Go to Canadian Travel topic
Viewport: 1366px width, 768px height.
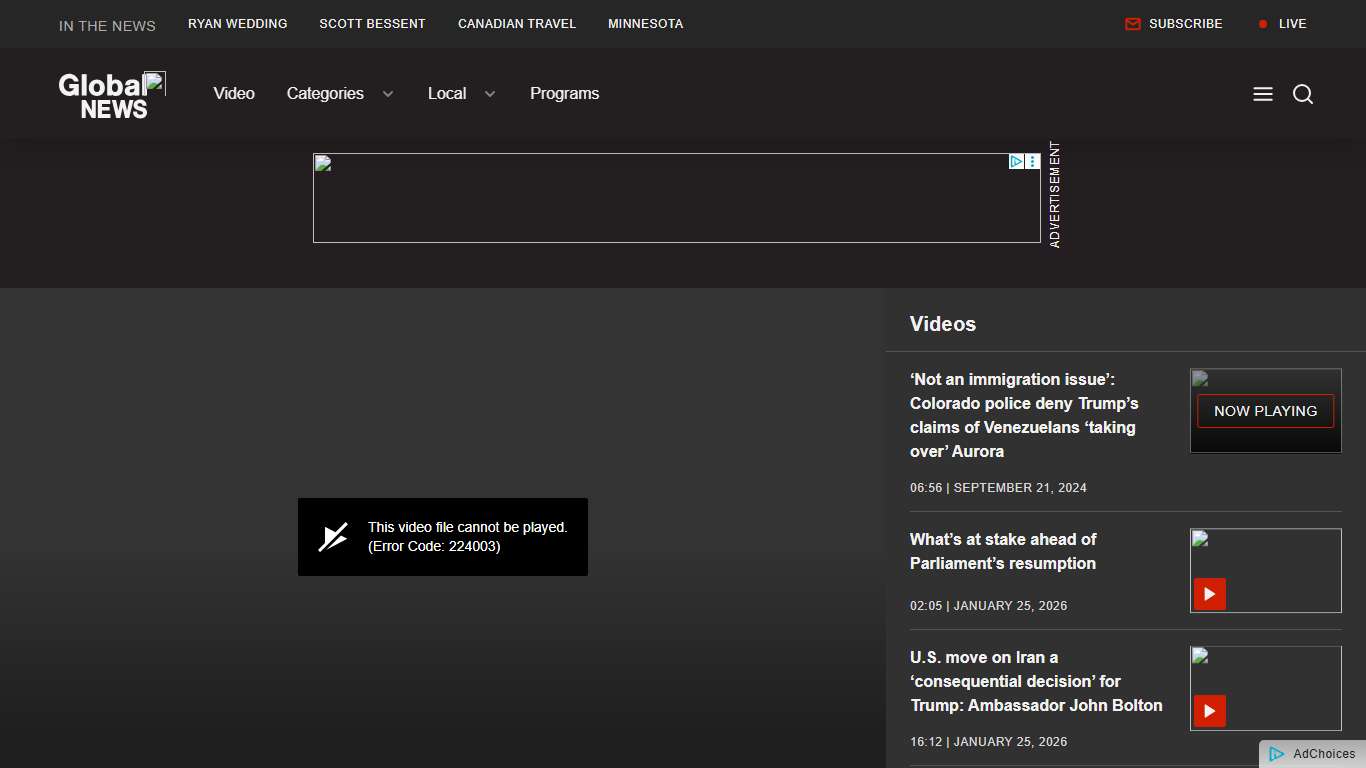coord(516,24)
